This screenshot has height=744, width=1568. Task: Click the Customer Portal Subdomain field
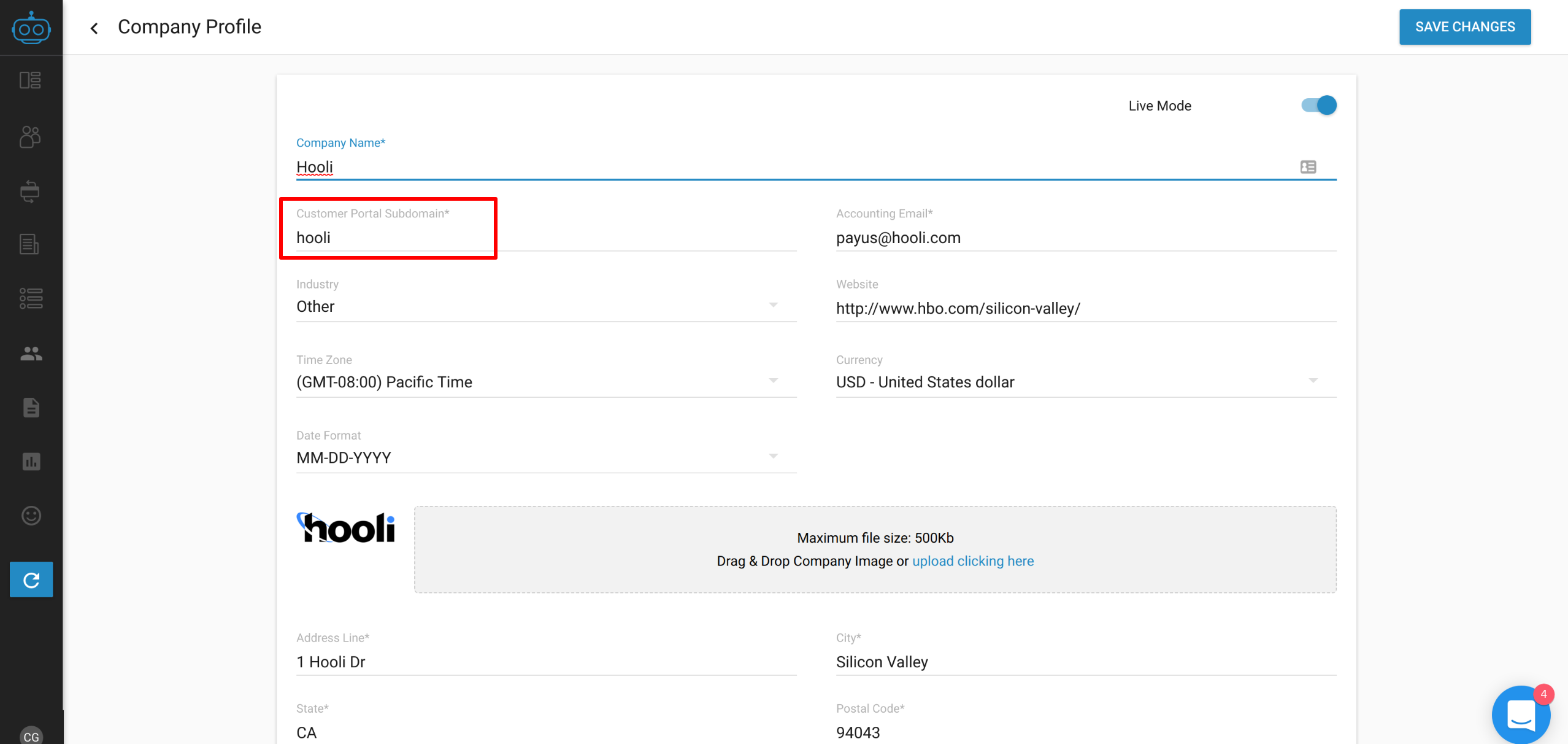pos(546,238)
